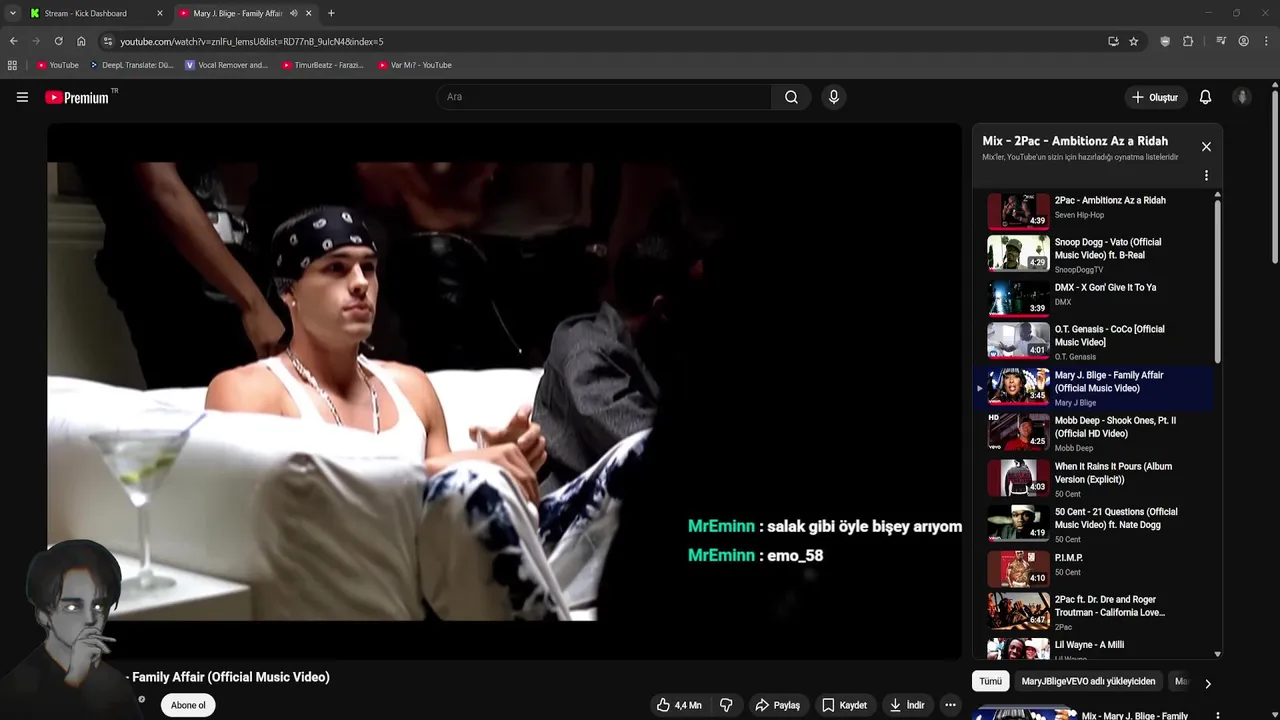Viewport: 1280px width, 720px height.
Task: Open browser home page icon
Action: tap(81, 41)
